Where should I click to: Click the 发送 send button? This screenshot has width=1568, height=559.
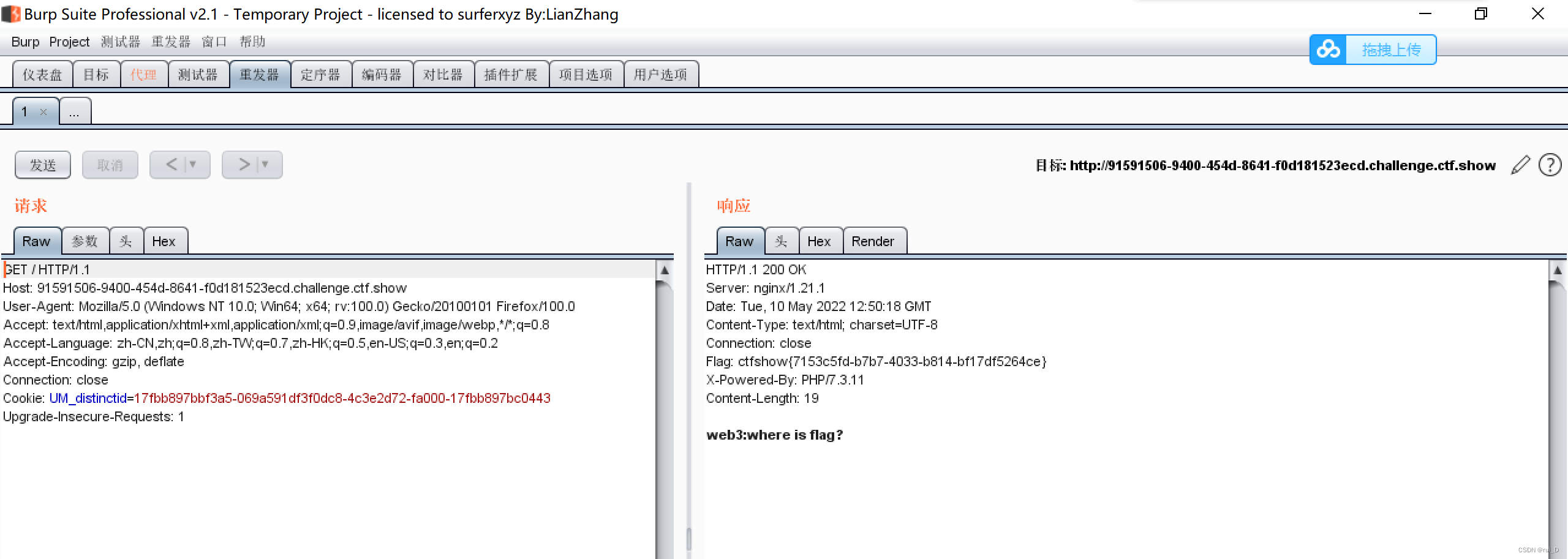click(43, 165)
